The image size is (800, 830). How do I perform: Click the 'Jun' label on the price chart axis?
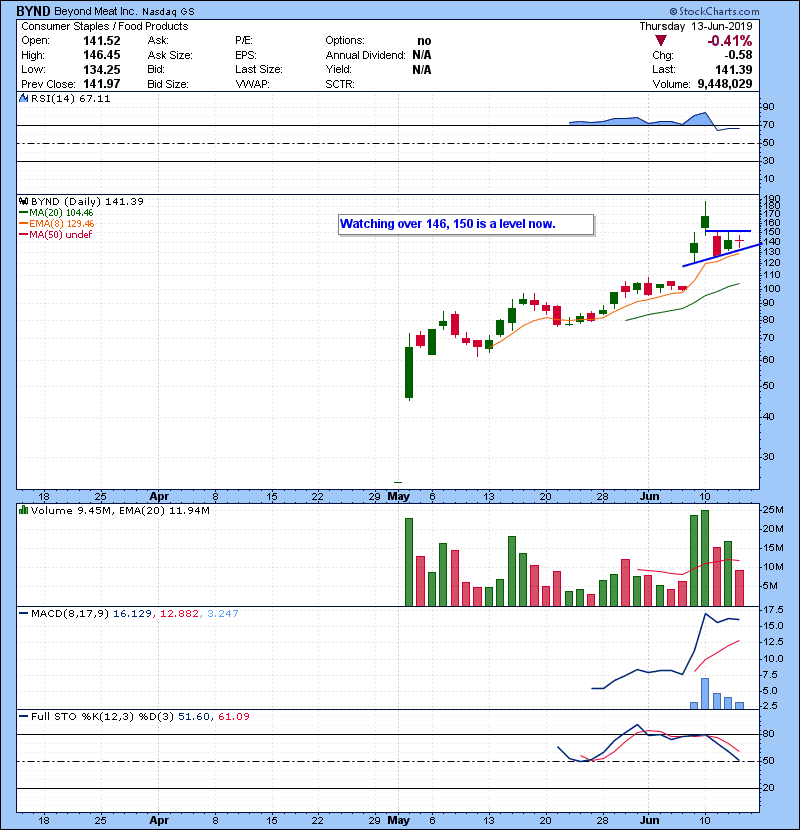pyautogui.click(x=649, y=497)
